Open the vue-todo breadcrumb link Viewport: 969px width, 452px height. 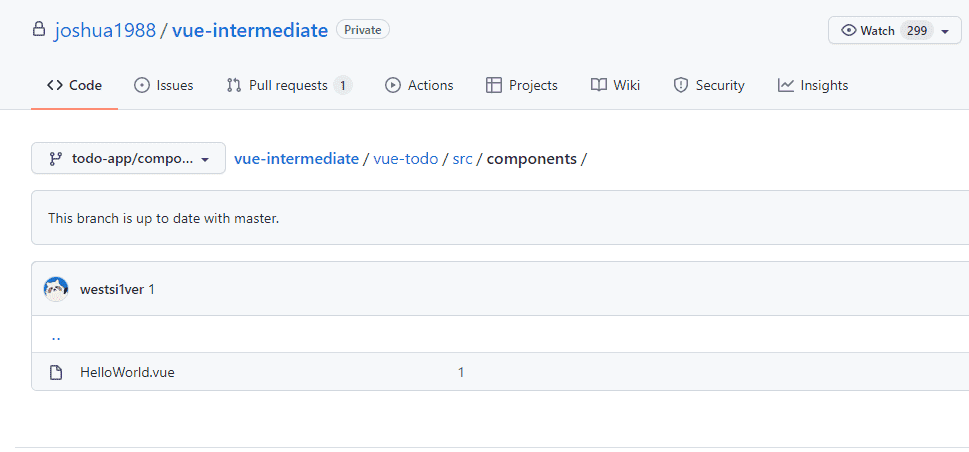[406, 159]
